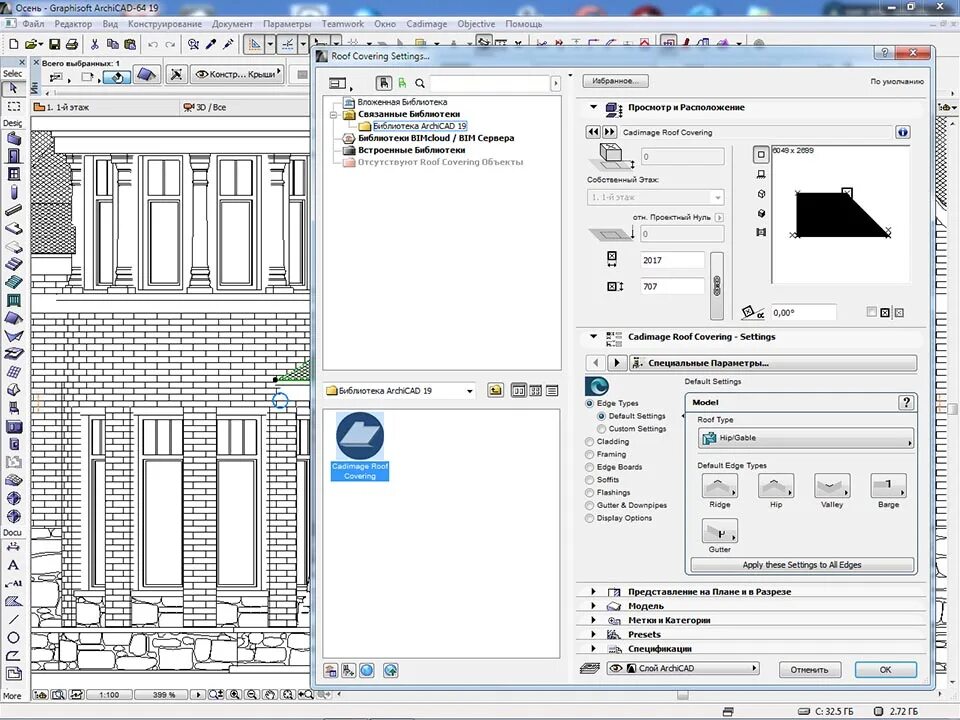Click the height field showing 707
960x720 pixels.
pos(672,286)
